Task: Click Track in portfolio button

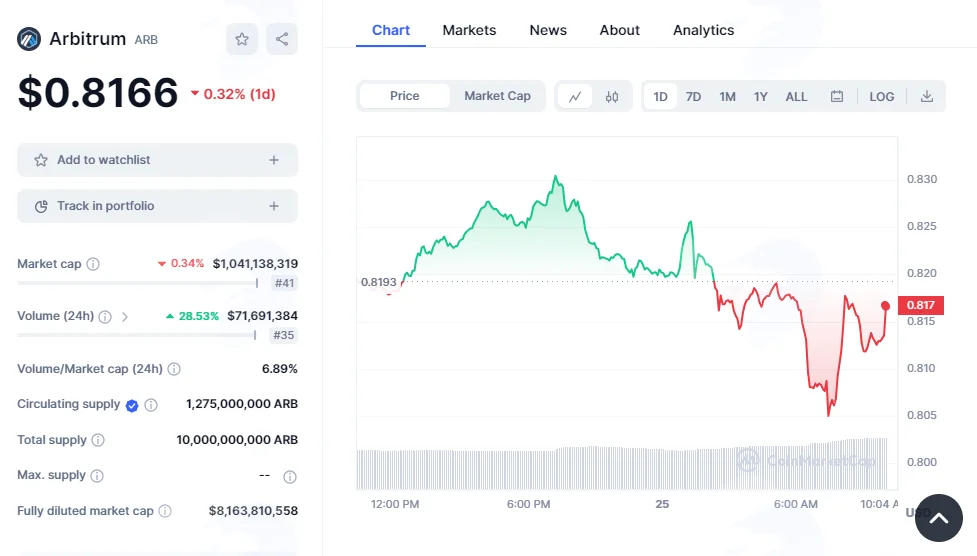Action: 157,206
